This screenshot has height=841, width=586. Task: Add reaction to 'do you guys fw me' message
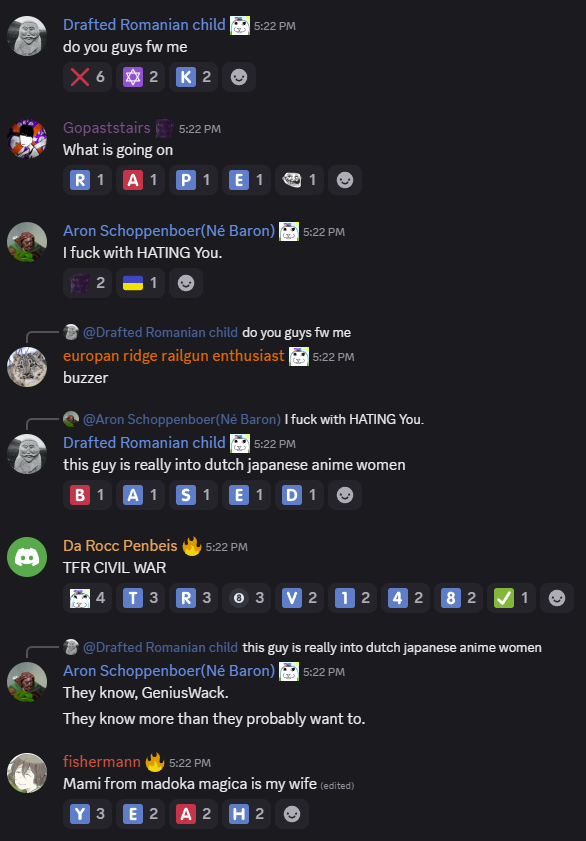pos(239,77)
